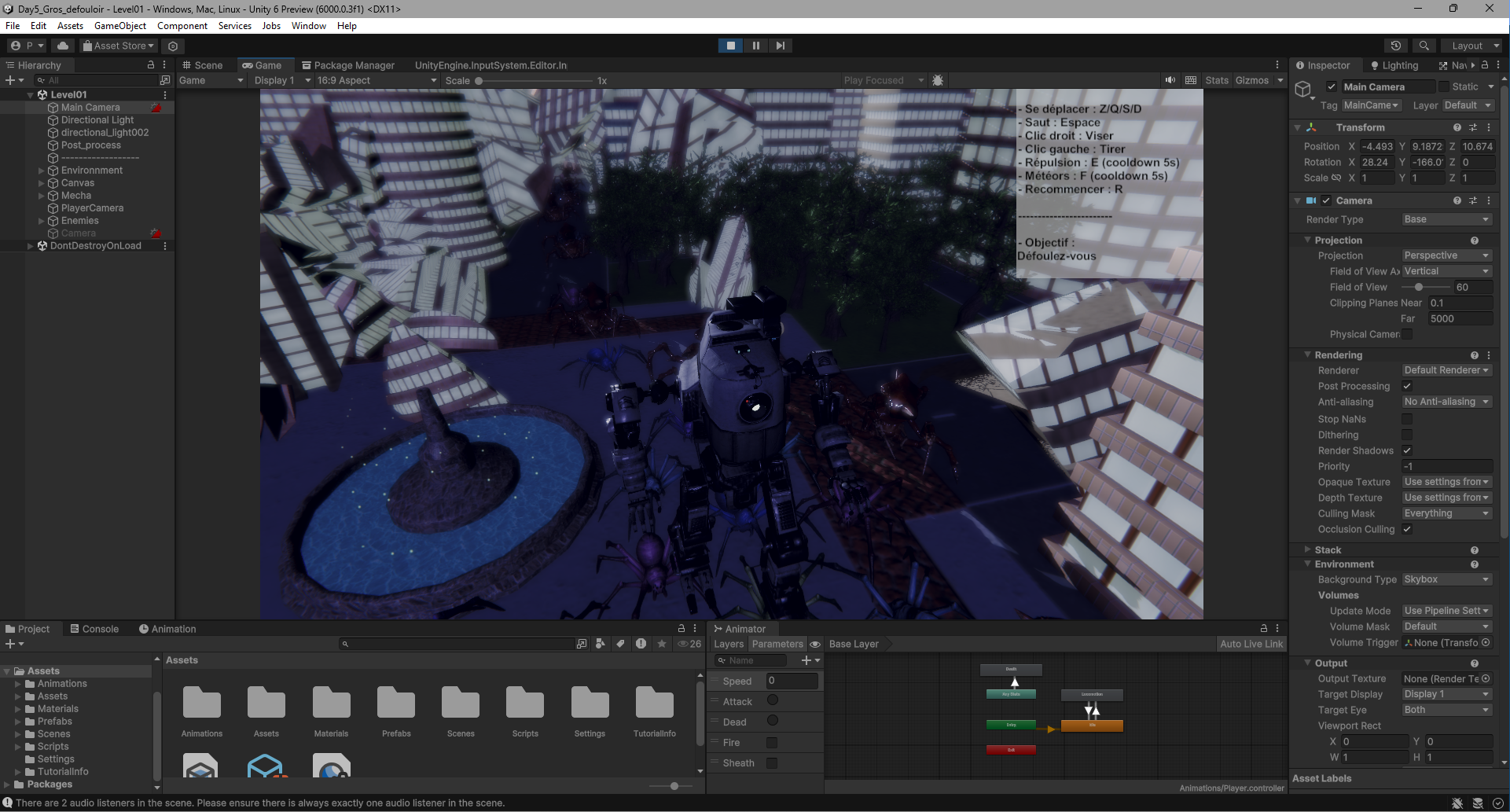Switch to the Console tab
Viewport: 1510px width, 812px height.
[94, 629]
